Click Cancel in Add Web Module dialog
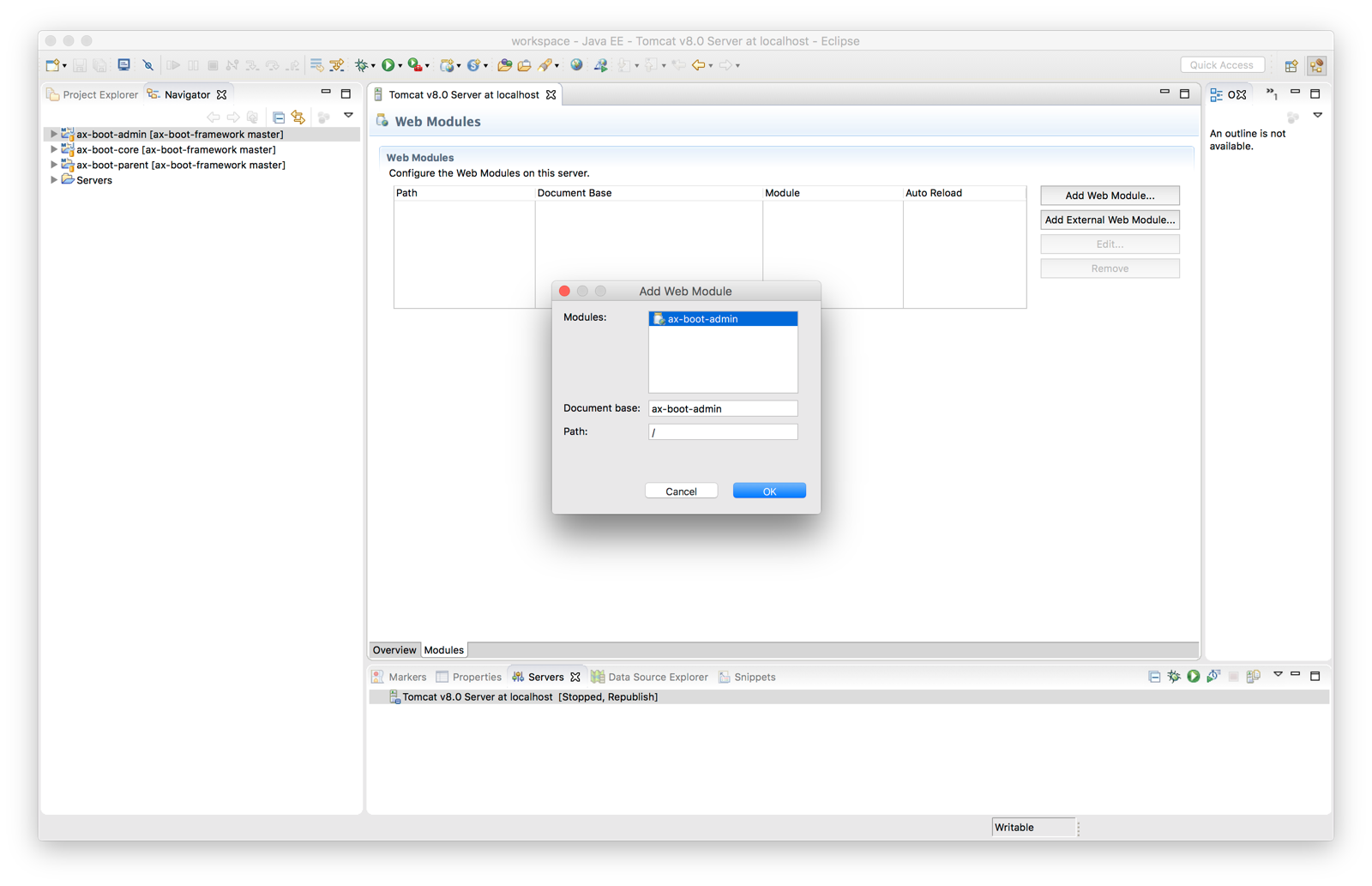This screenshot has width=1372, height=886. click(x=681, y=491)
